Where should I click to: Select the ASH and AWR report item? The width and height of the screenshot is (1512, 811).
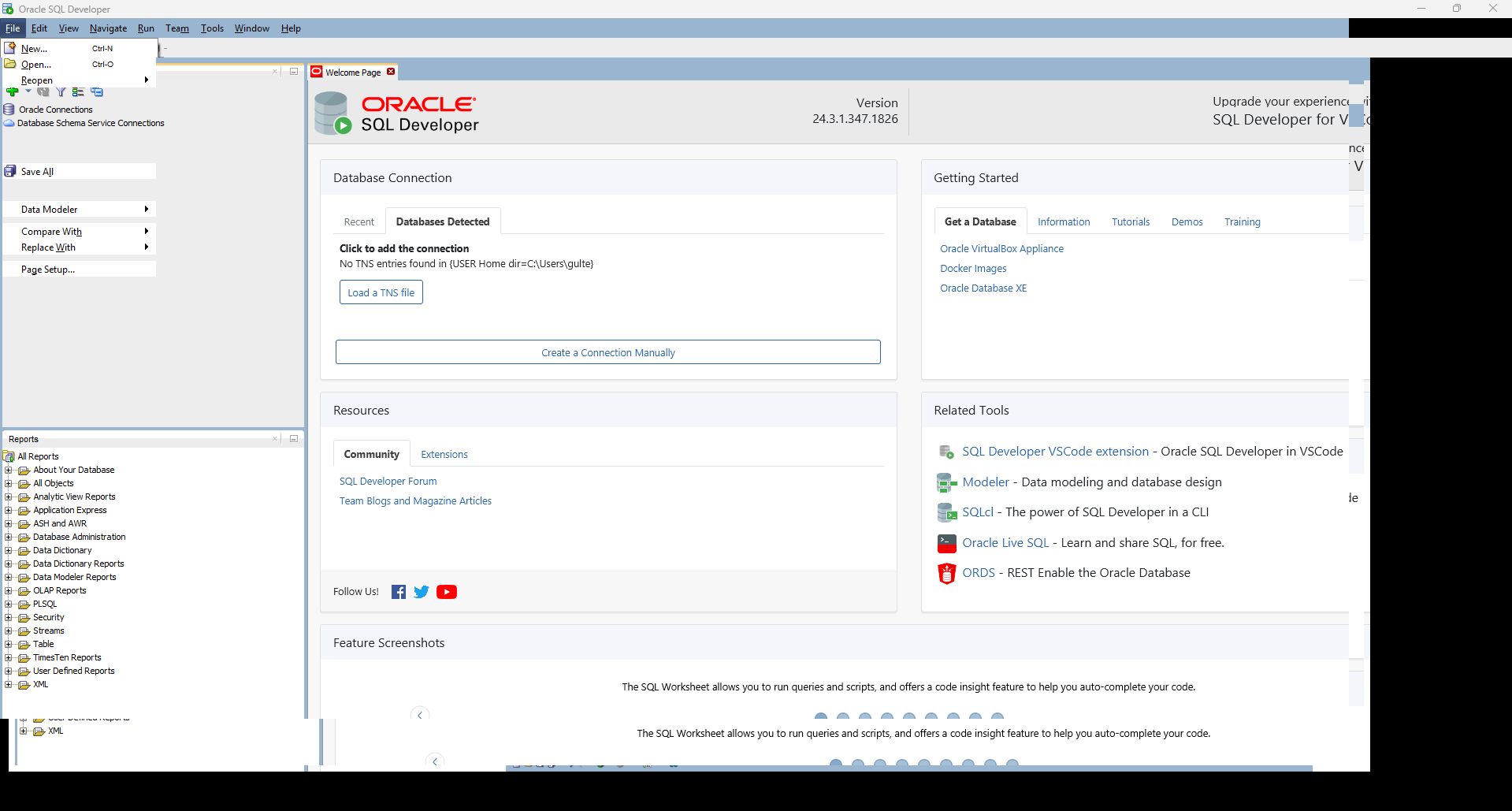click(x=60, y=523)
